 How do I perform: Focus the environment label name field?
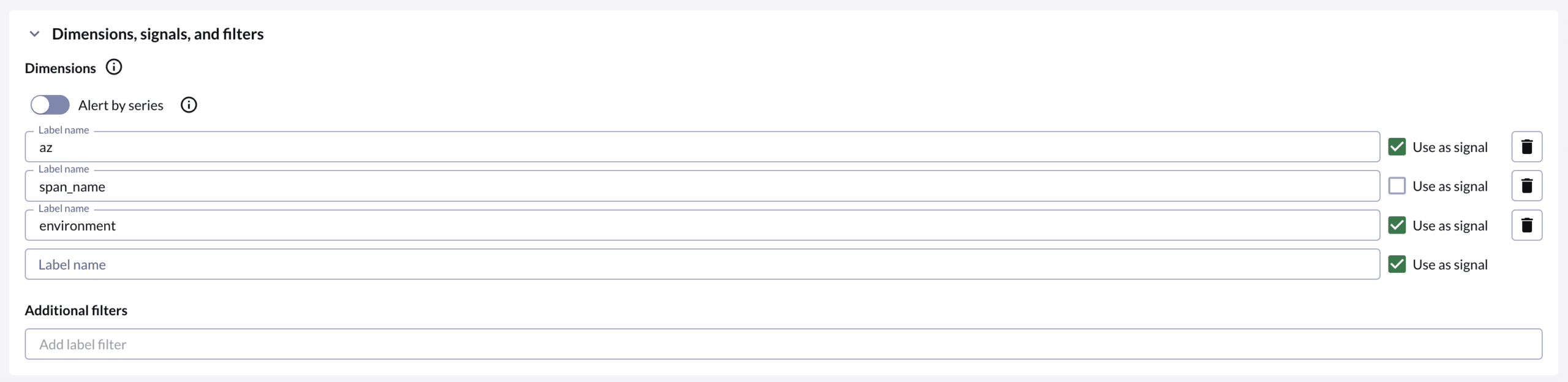703,225
